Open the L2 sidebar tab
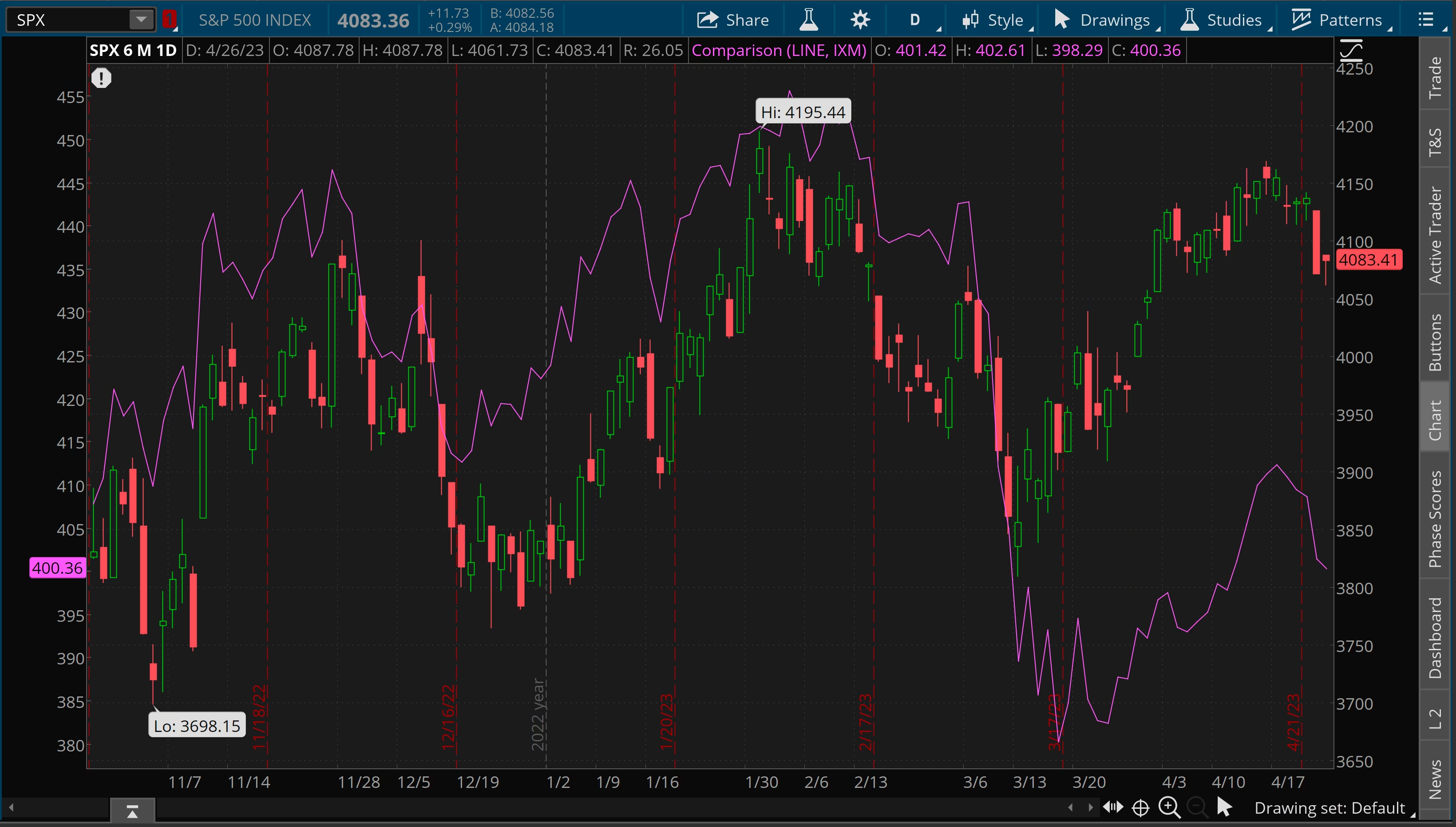This screenshot has width=1456, height=827. pos(1436,719)
